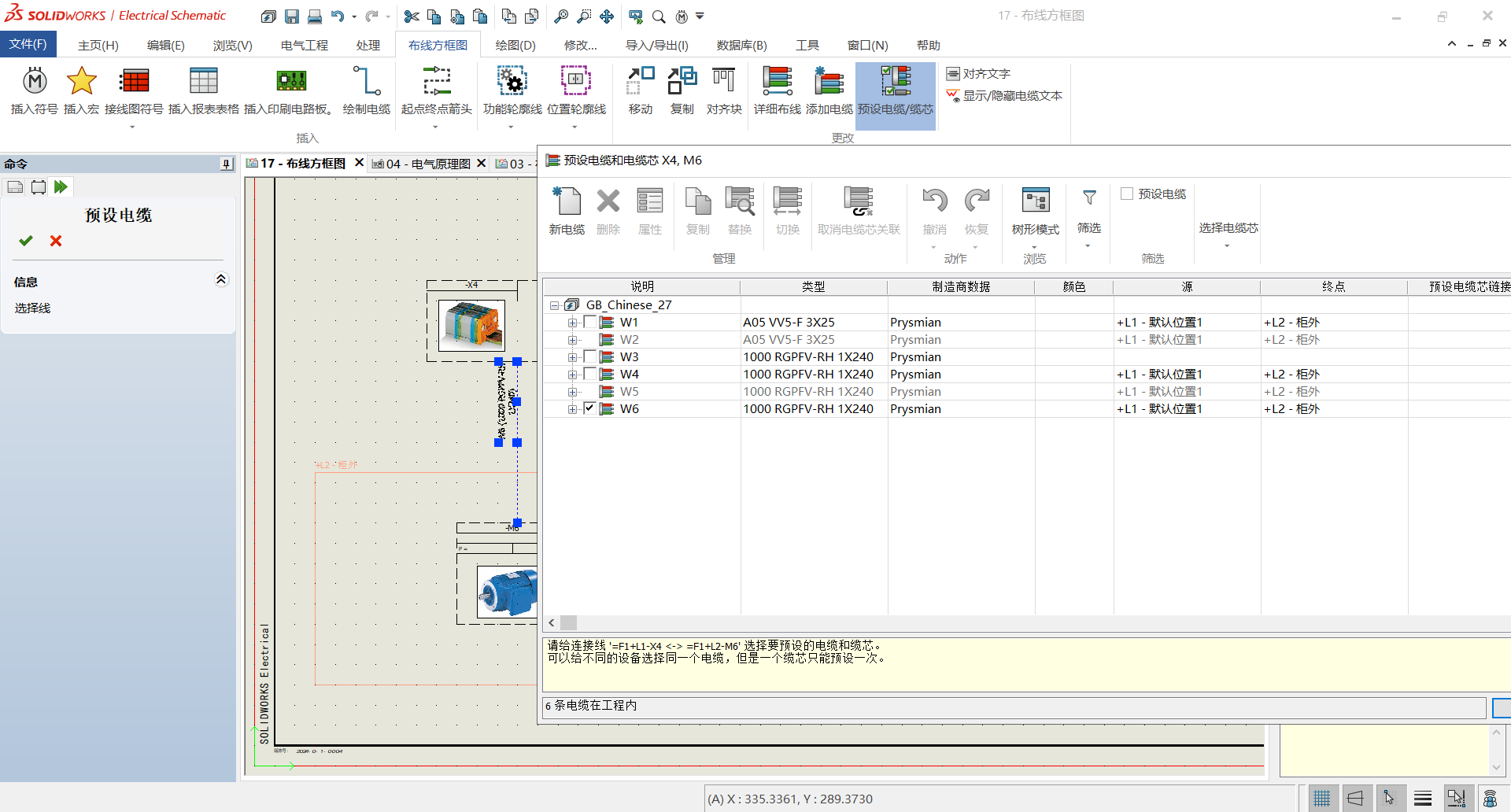Open the 详细布线 command
Image resolution: width=1511 pixels, height=812 pixels.
click(x=778, y=91)
